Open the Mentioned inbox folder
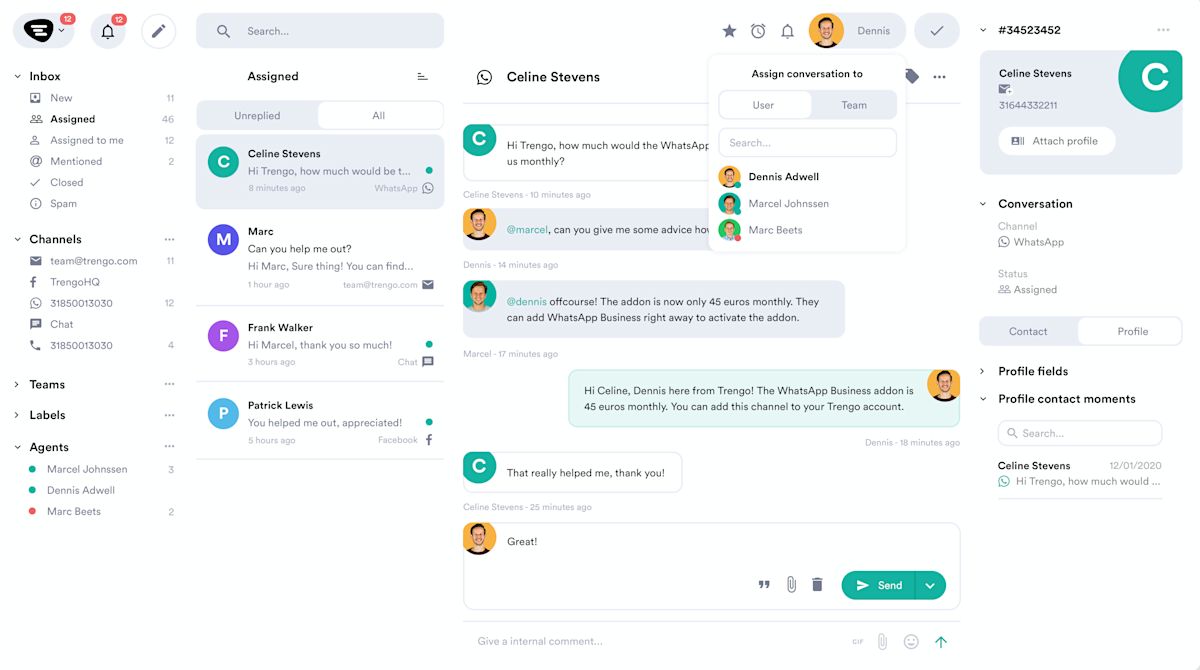Image resolution: width=1200 pixels, height=670 pixels. 76,161
